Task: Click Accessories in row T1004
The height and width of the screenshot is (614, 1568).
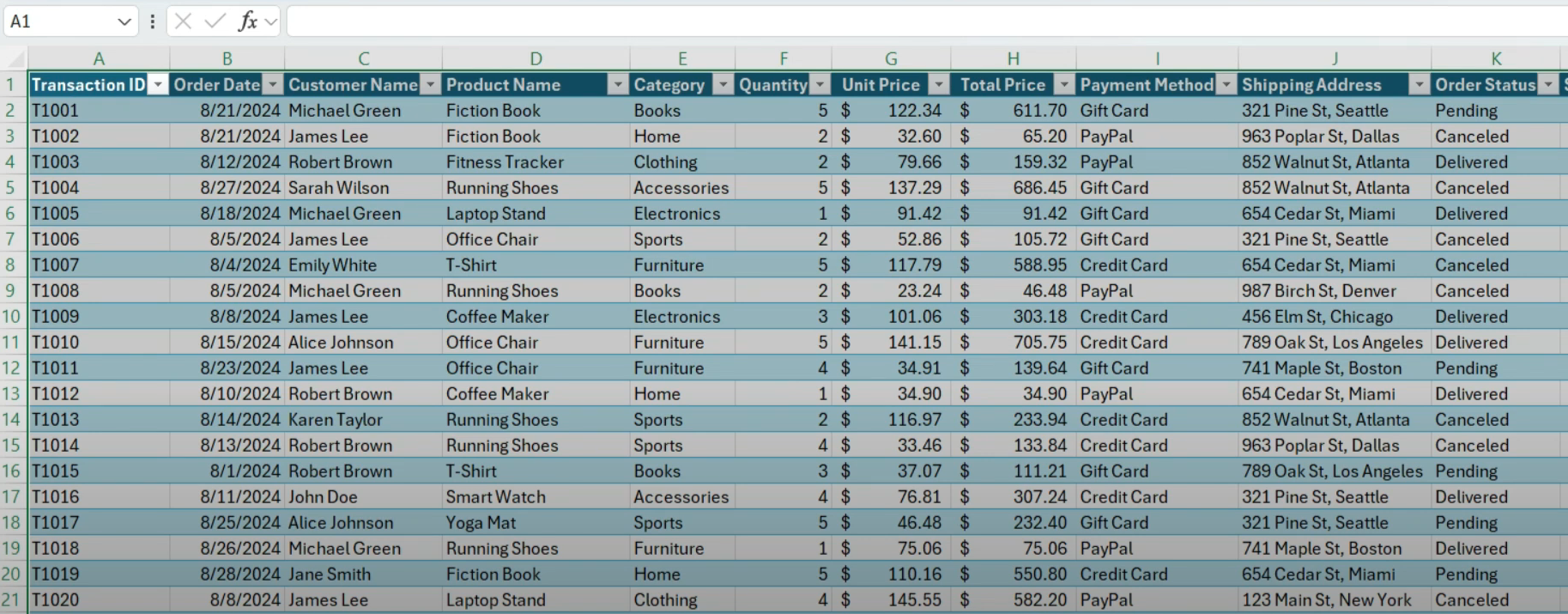Action: pos(681,187)
